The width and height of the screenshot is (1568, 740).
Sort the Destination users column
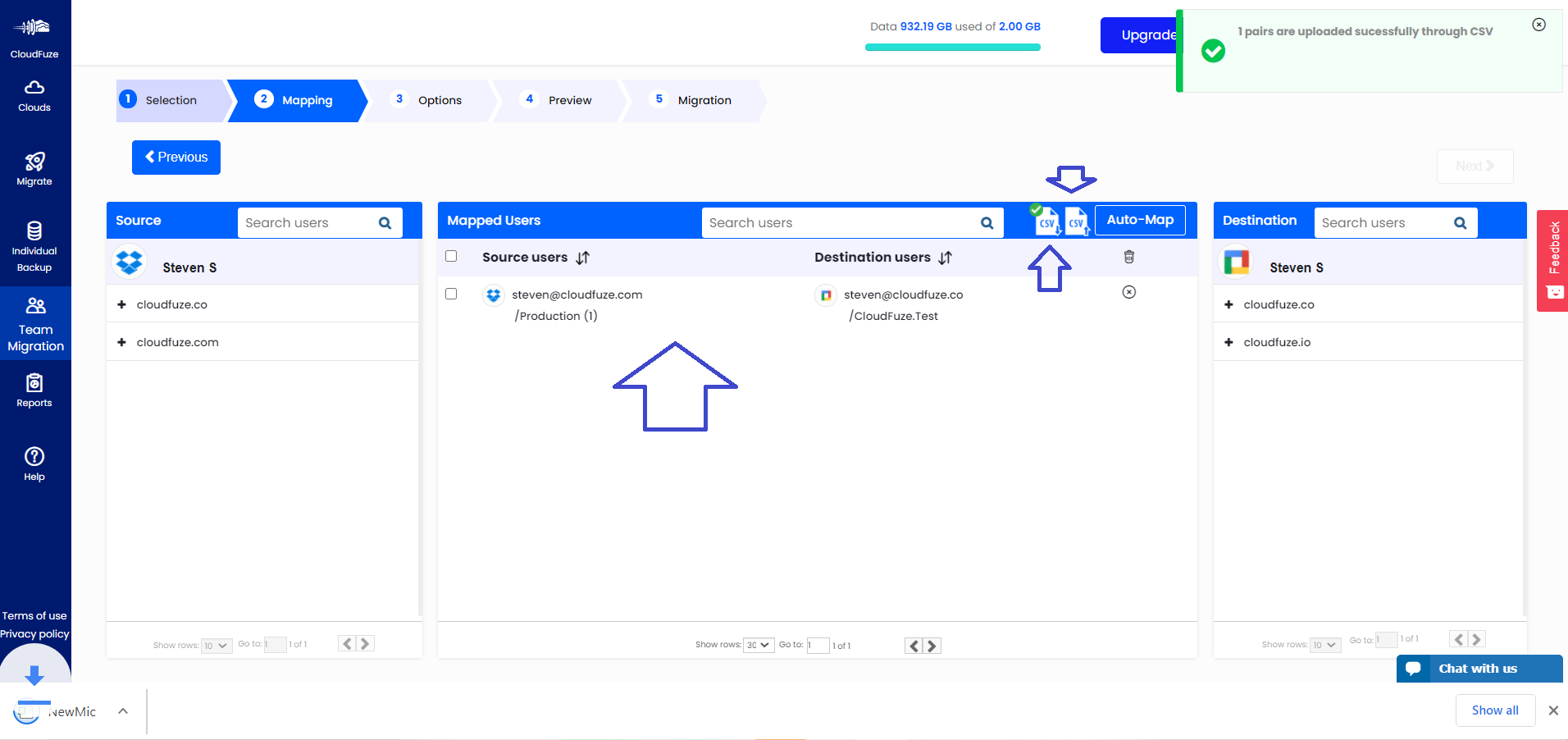[x=946, y=258]
